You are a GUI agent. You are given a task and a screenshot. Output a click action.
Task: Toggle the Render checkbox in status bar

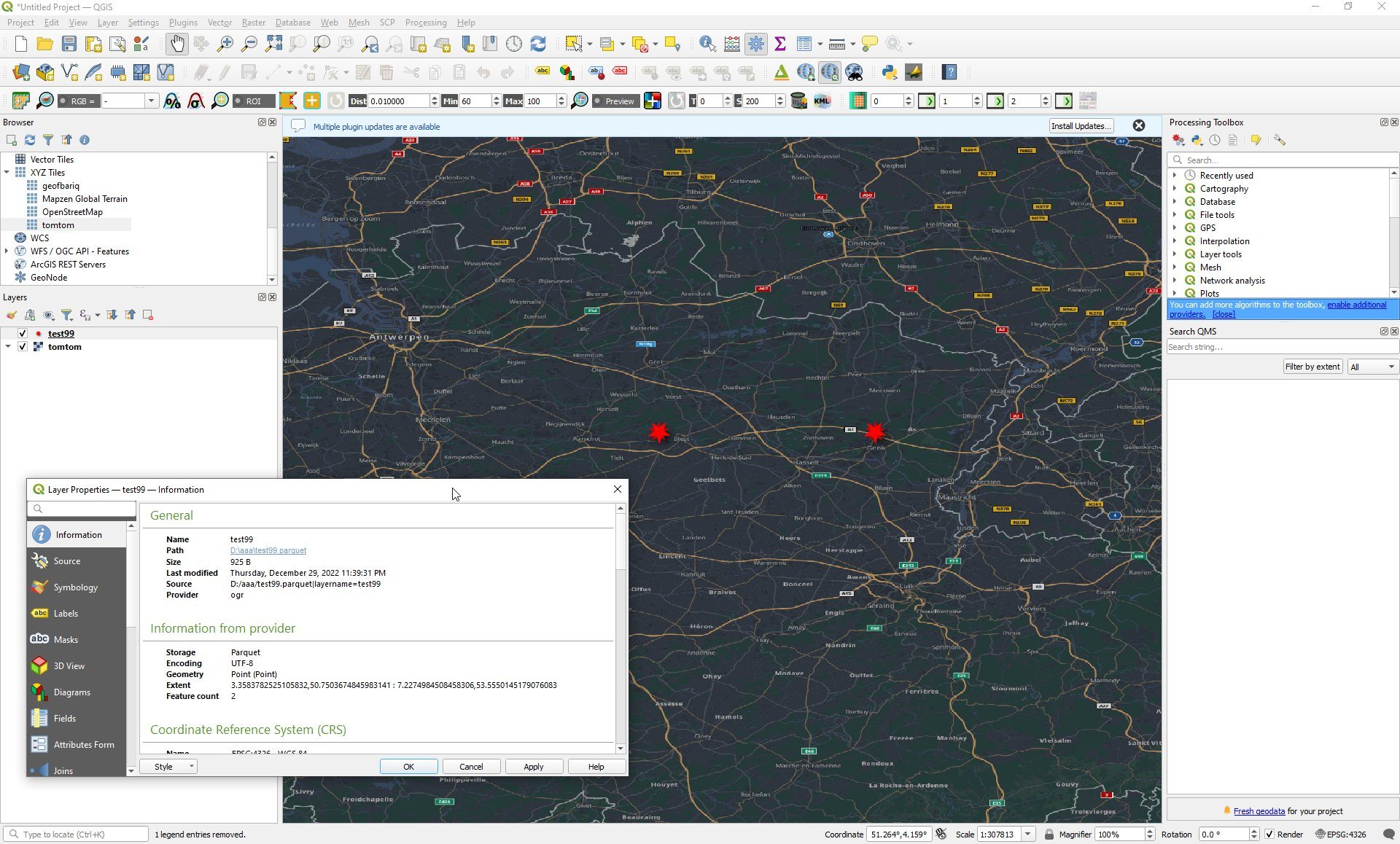[x=1269, y=835]
